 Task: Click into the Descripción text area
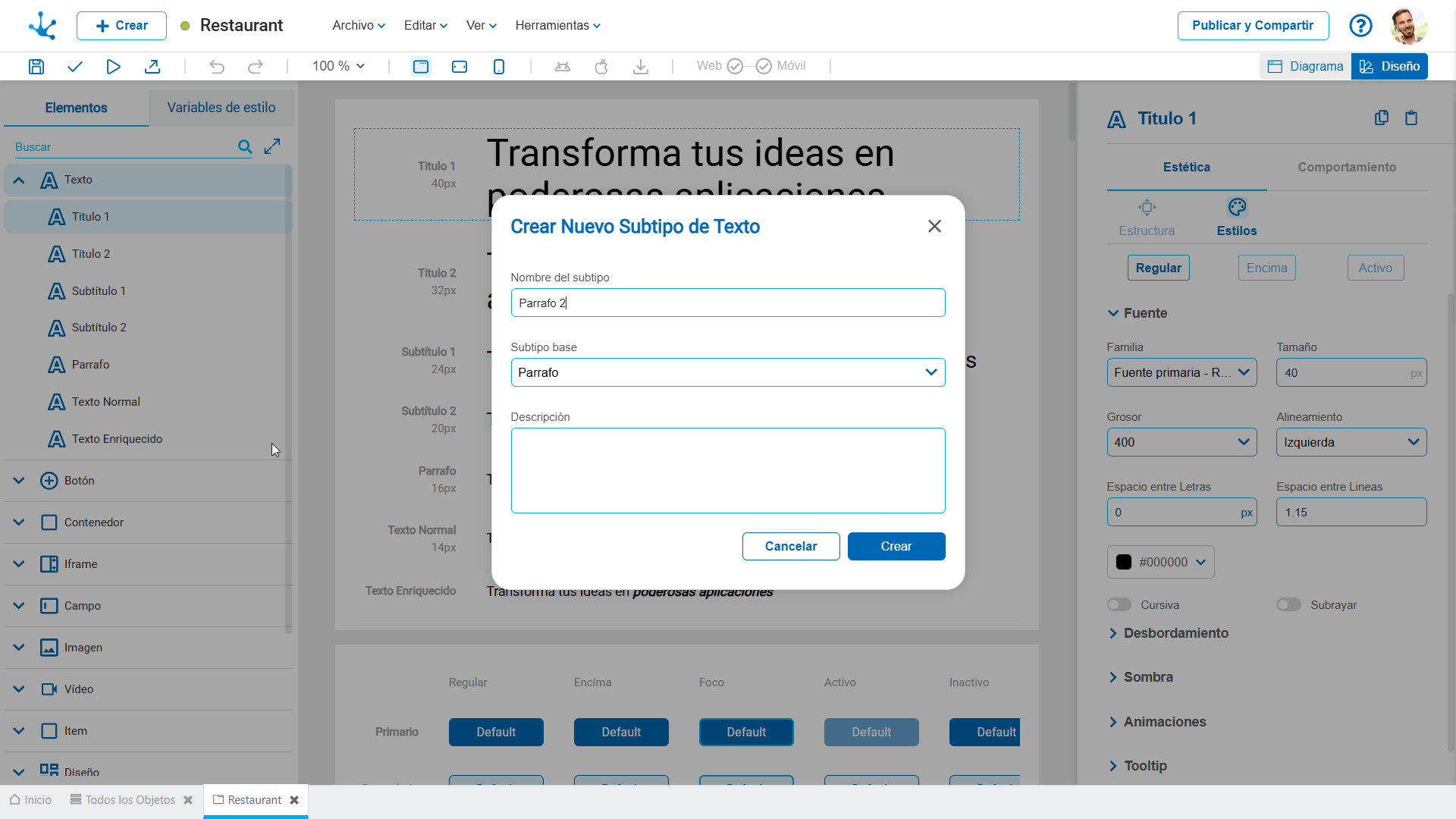pos(727,470)
